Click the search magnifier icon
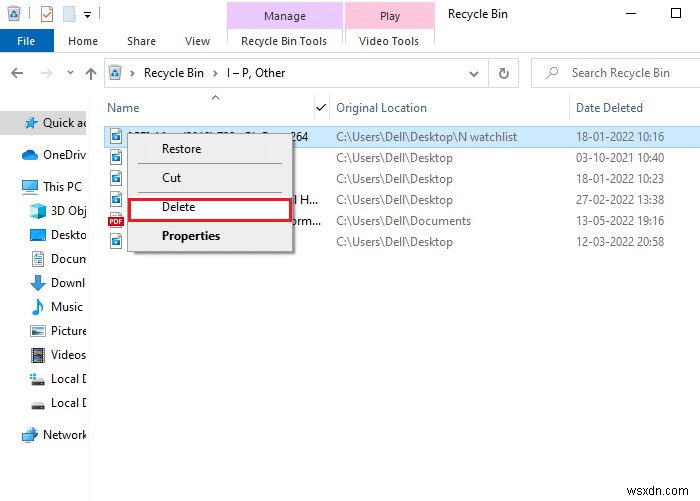 tap(552, 73)
